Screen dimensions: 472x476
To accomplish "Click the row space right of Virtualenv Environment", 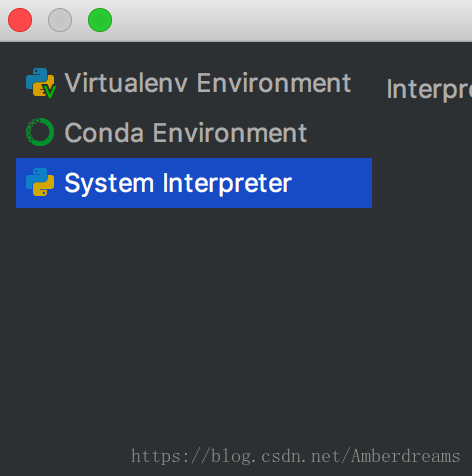I will pos(362,83).
